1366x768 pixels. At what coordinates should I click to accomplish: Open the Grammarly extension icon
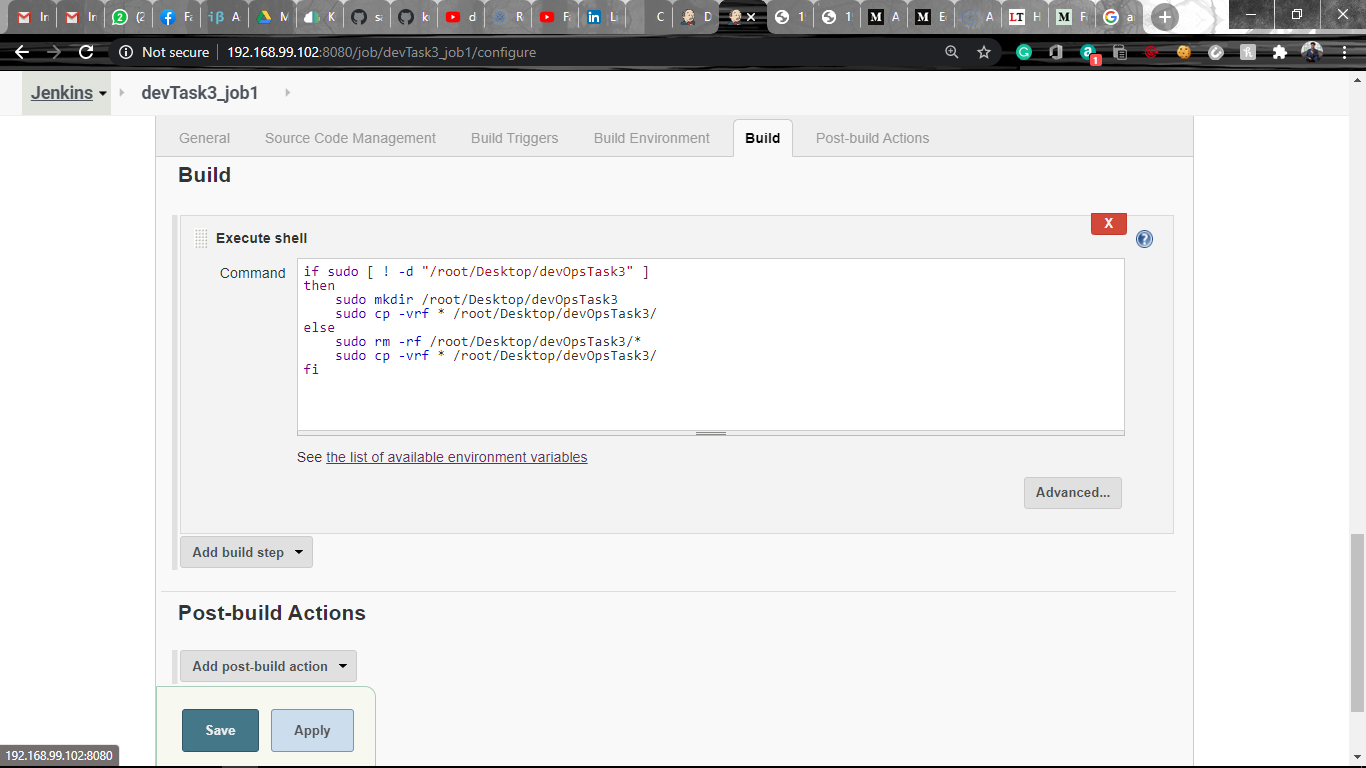pyautogui.click(x=1022, y=52)
